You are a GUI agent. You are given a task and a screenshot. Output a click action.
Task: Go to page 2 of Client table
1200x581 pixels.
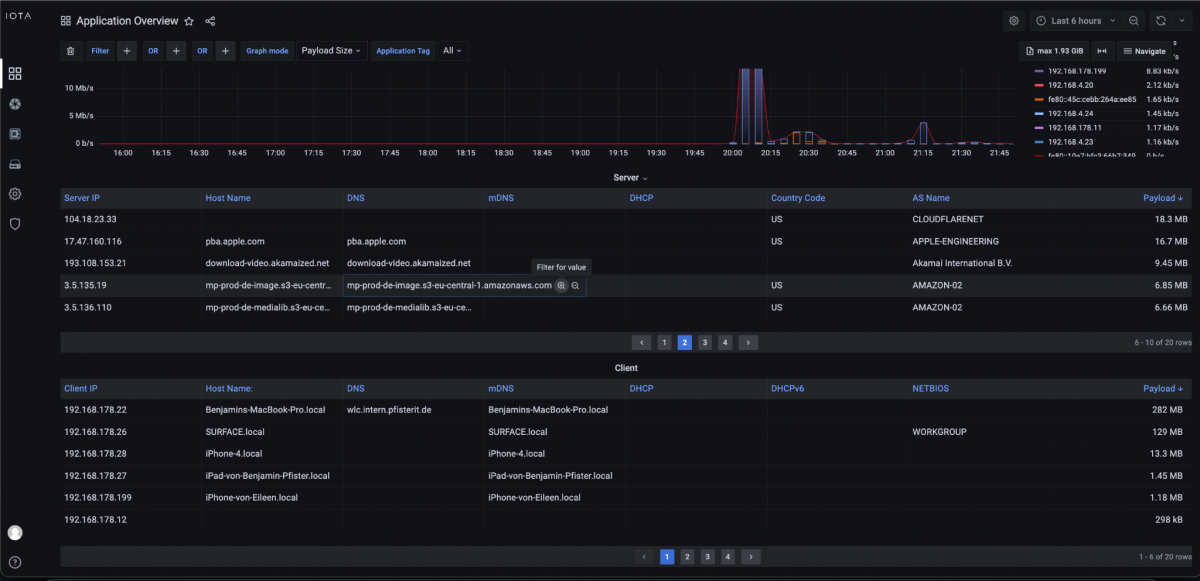687,557
